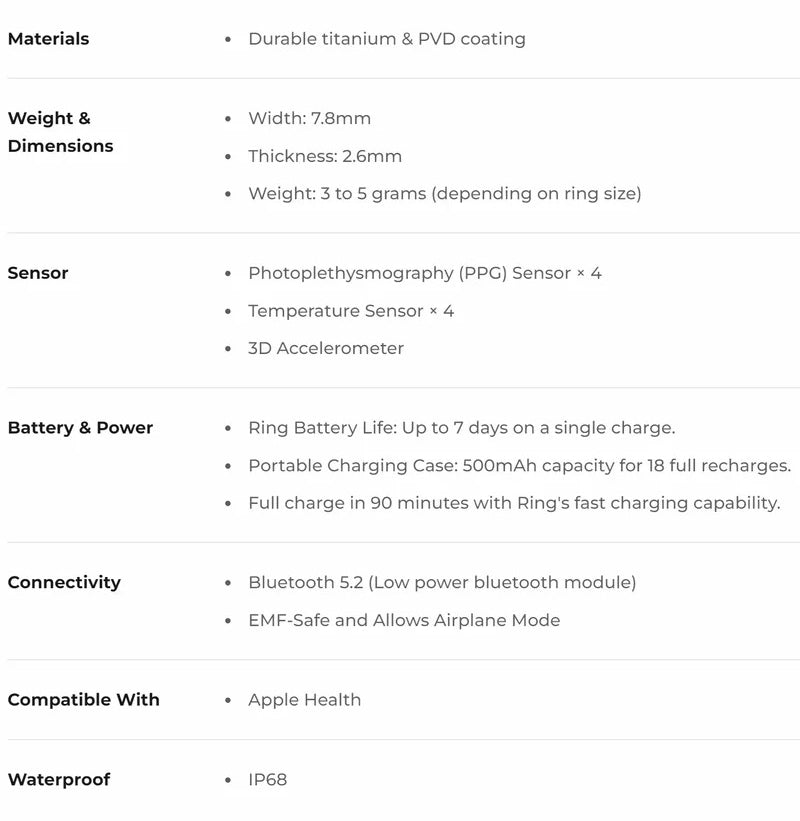Select the Battery & Power heading
This screenshot has height=821, width=800.
coord(80,428)
